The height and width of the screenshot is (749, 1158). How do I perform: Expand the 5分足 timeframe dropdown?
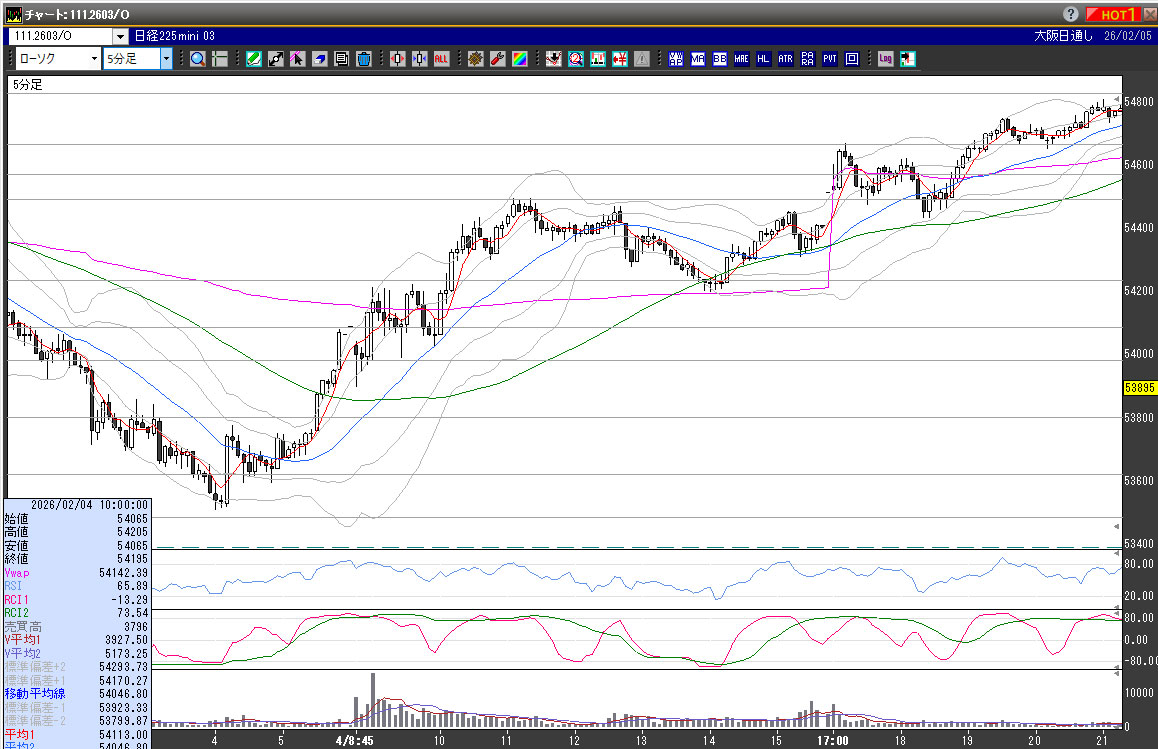click(x=165, y=59)
